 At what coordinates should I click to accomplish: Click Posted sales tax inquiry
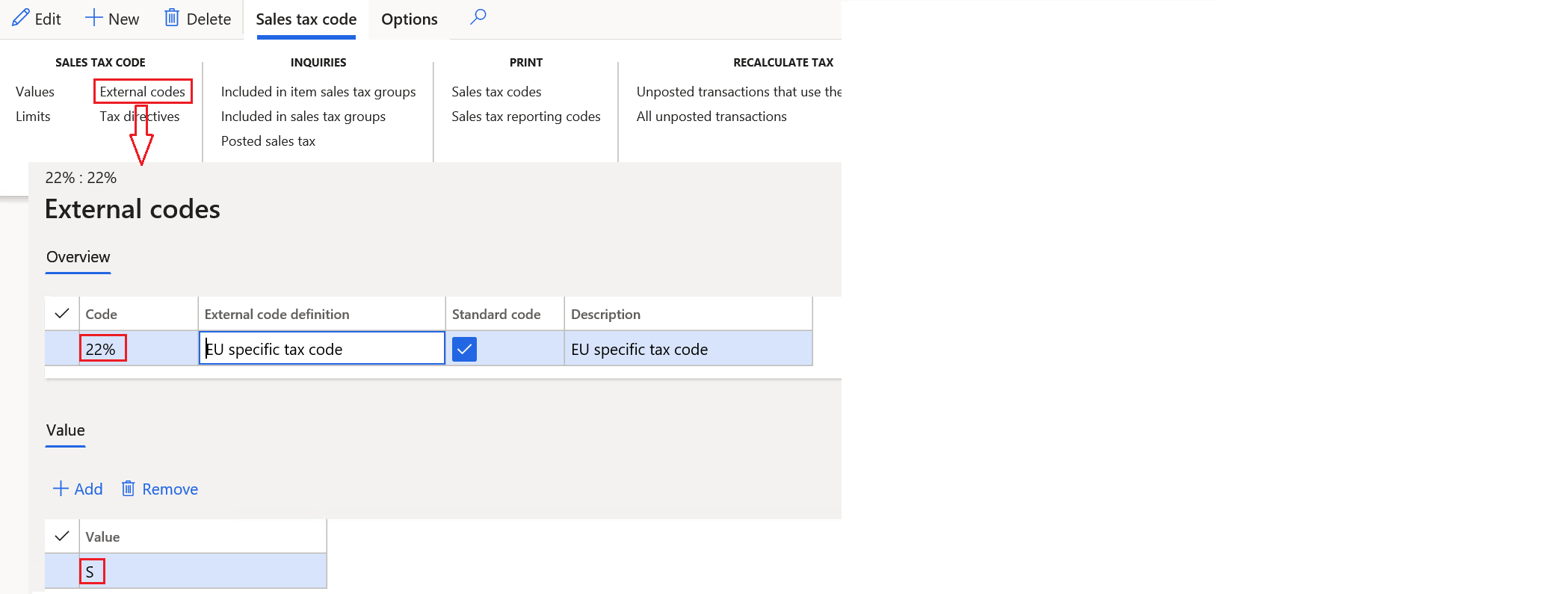(268, 141)
